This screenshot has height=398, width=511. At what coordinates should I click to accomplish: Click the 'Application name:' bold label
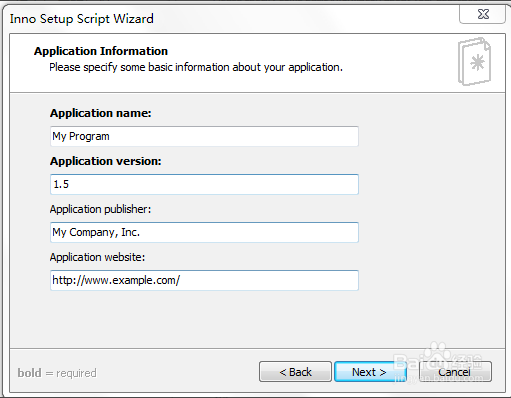101,113
